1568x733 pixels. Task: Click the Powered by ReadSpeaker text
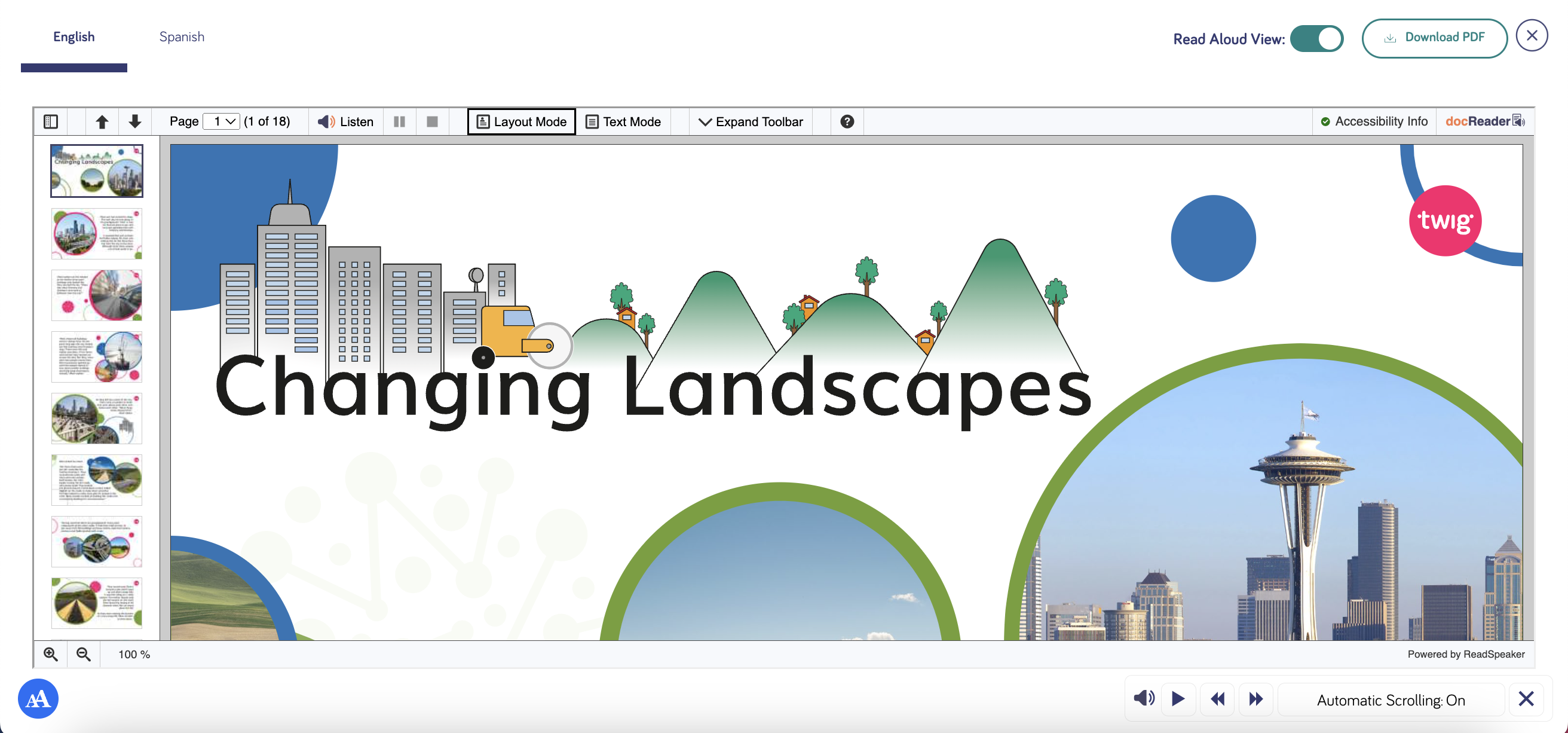[1466, 654]
